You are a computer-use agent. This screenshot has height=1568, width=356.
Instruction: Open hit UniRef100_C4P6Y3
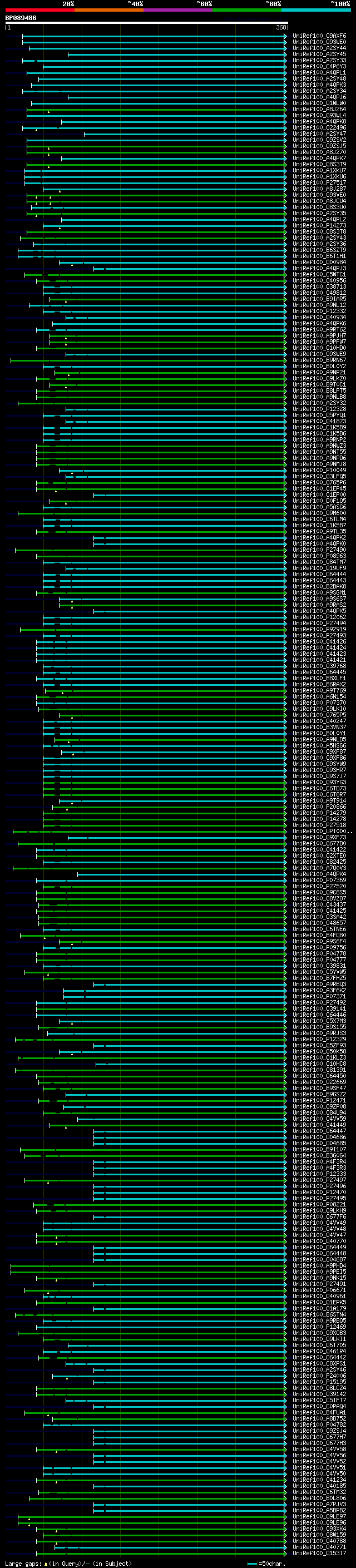[x=319, y=66]
